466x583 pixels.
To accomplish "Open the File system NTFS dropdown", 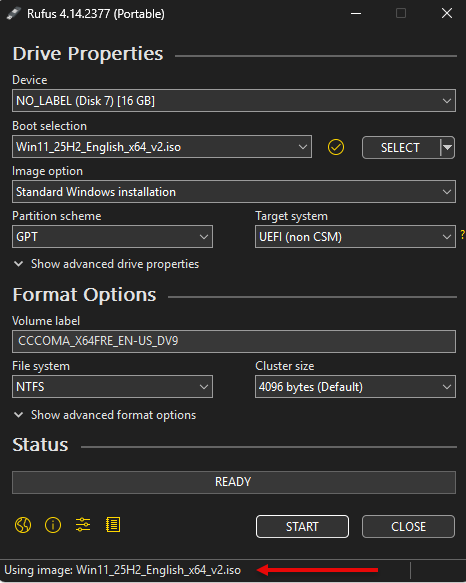I will pyautogui.click(x=112, y=387).
